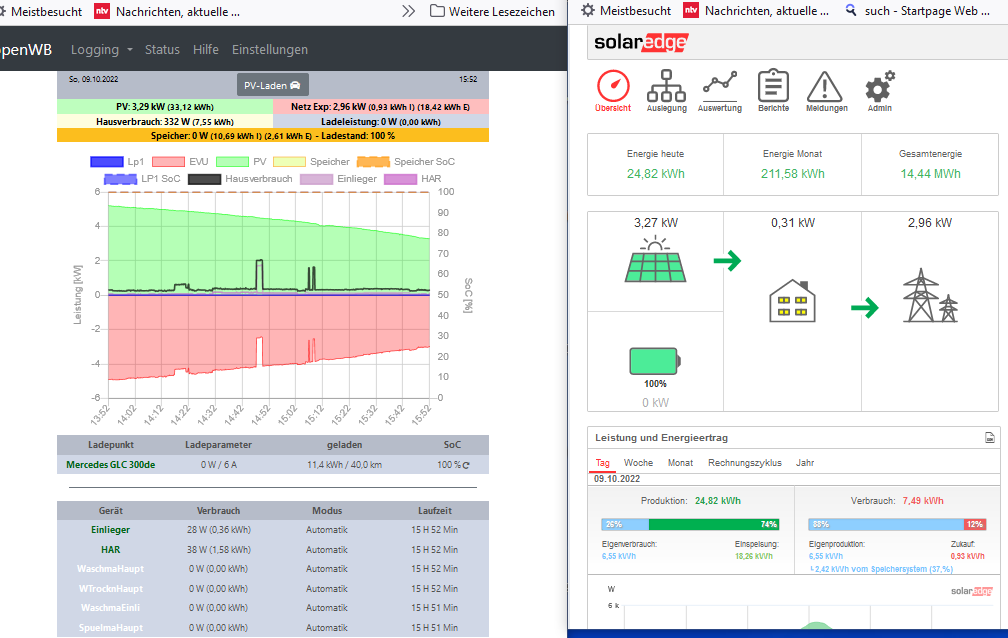Click the Mercedes GLC 300de charge point
1008x638 pixels.
(111, 465)
